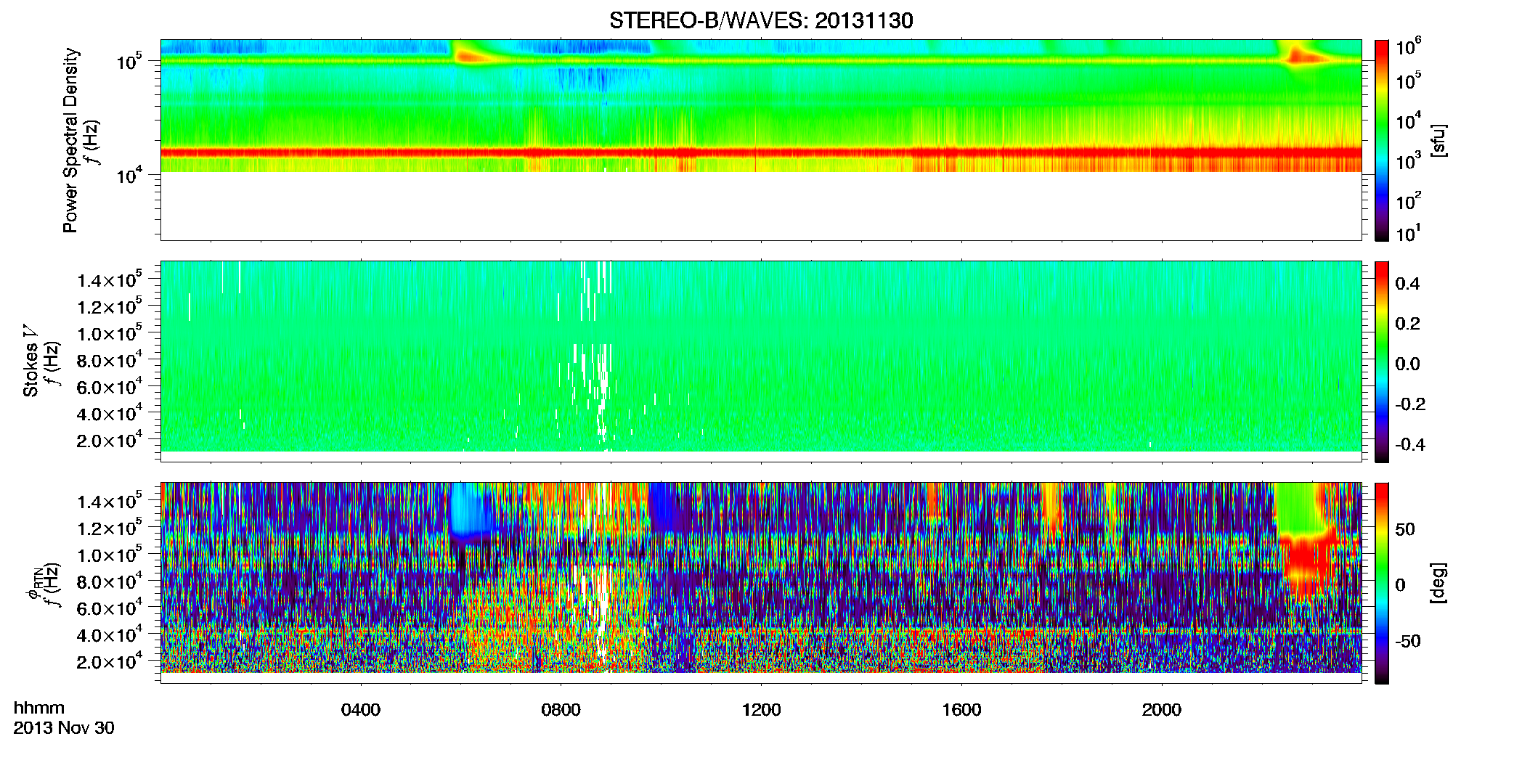Image resolution: width=1522 pixels, height=784 pixels.
Task: Select the 10^4 label on the sfu color bar
Action: (1408, 121)
